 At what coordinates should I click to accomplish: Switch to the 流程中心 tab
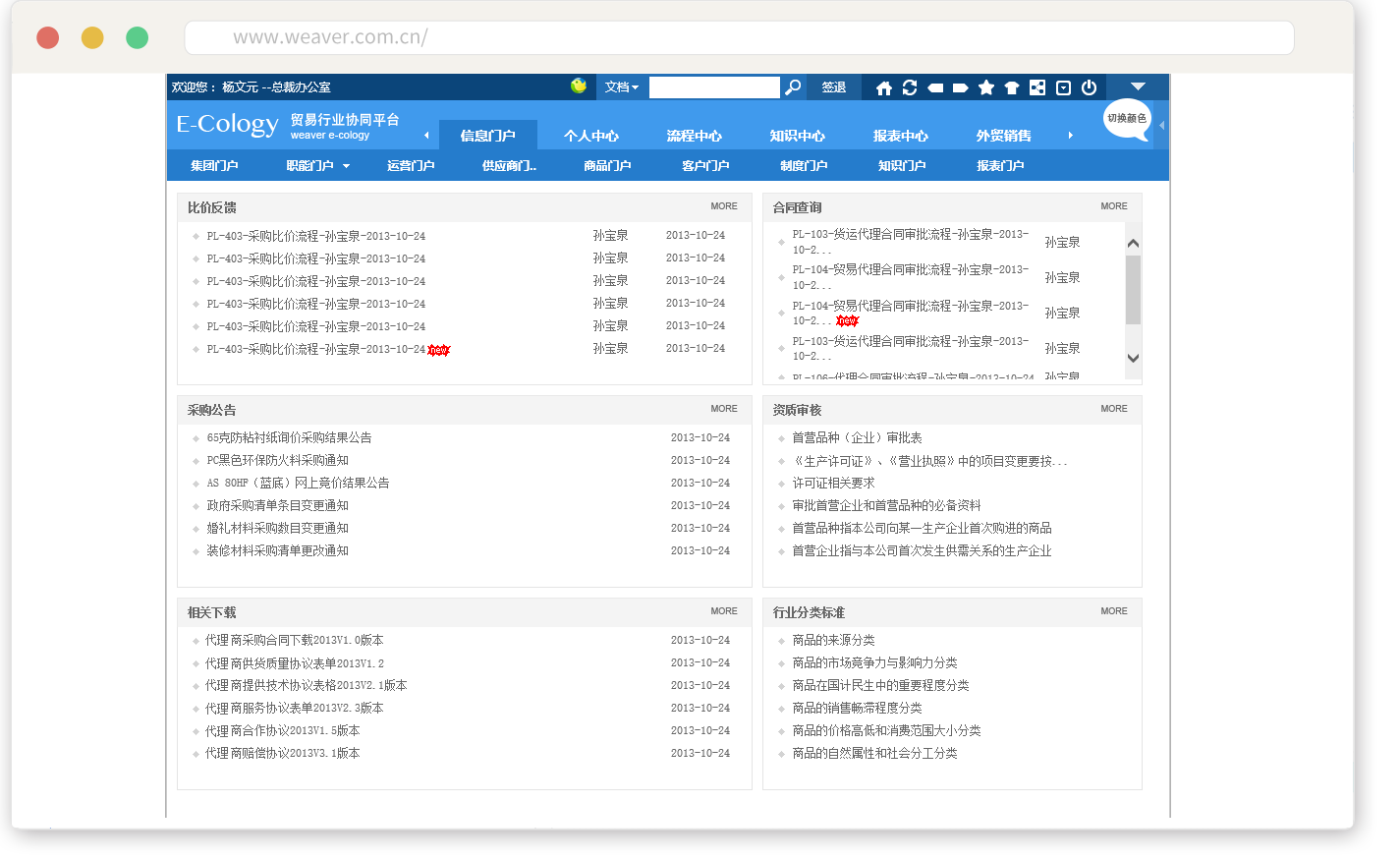pyautogui.click(x=694, y=136)
